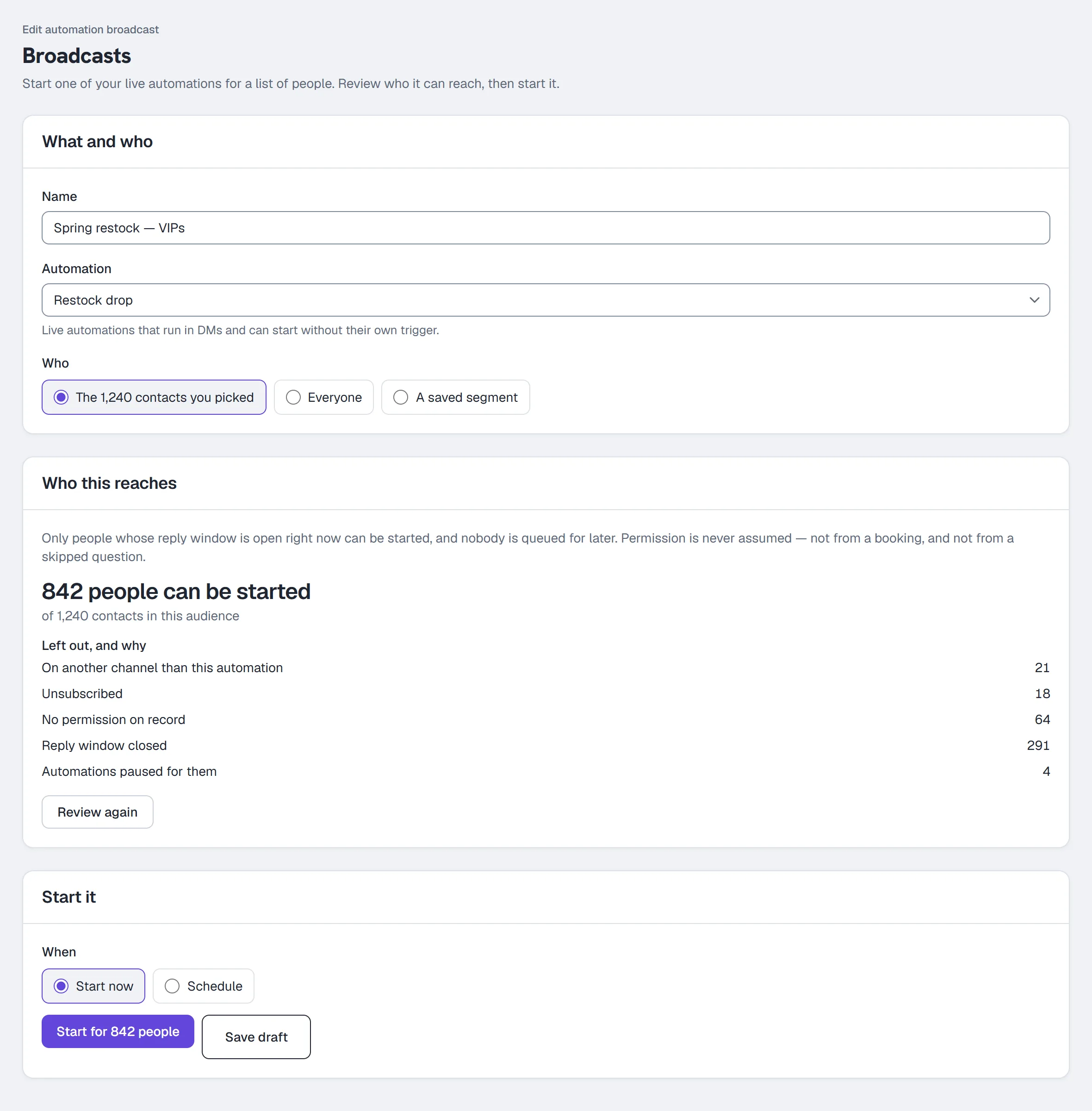Start the broadcast for 842 people

coord(118,1031)
